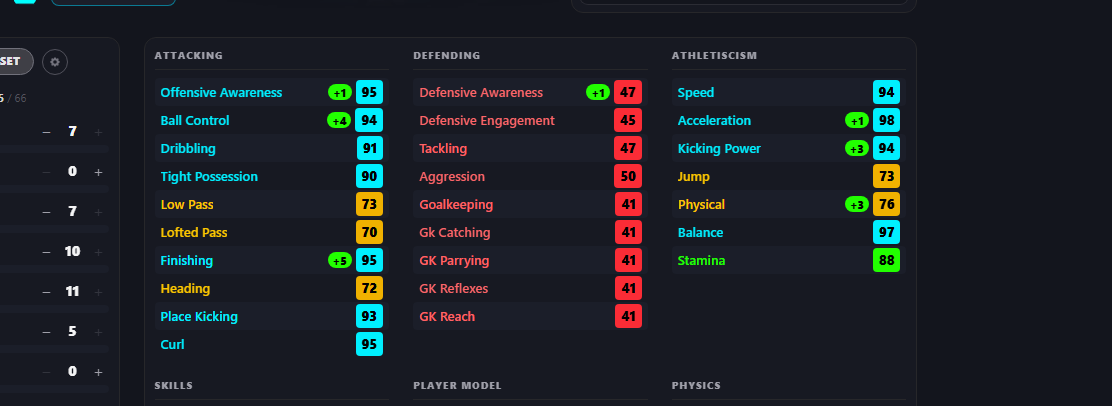Click the +1 badge beside Acceleration
This screenshot has width=1112, height=406.
point(857,121)
